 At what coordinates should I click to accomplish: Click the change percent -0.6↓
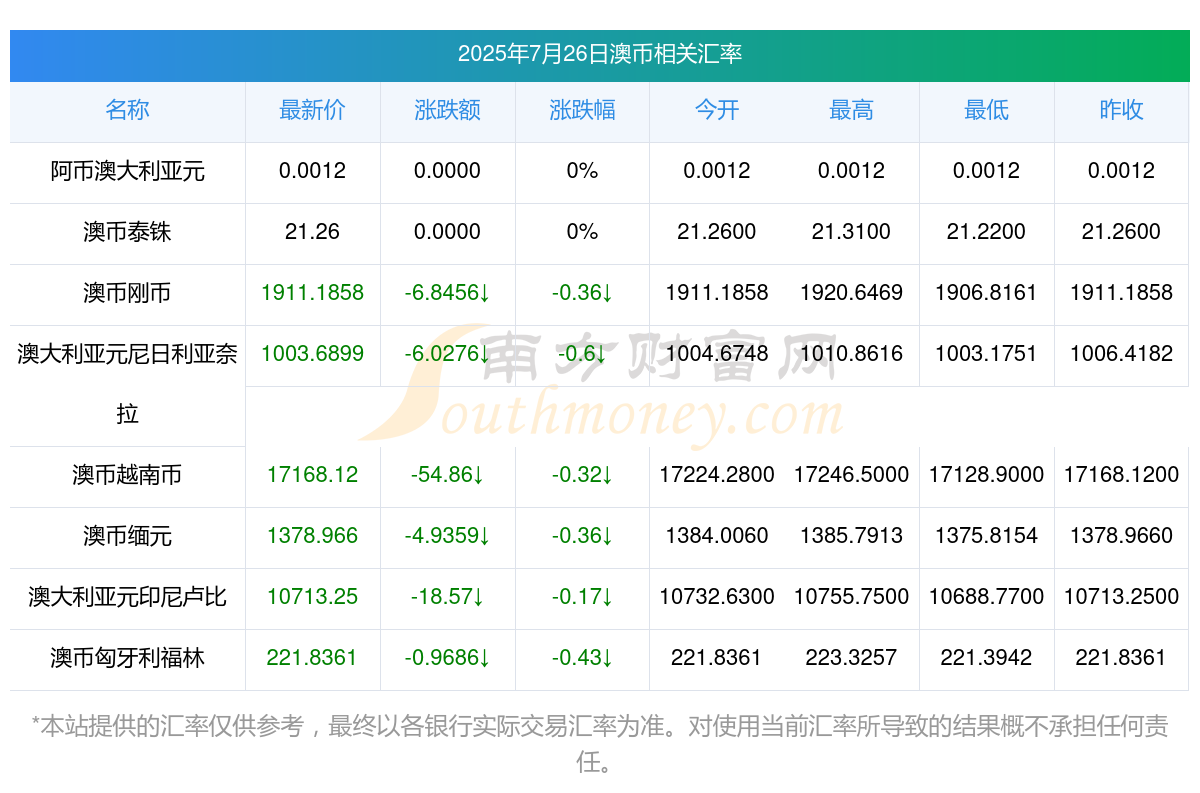tap(582, 354)
